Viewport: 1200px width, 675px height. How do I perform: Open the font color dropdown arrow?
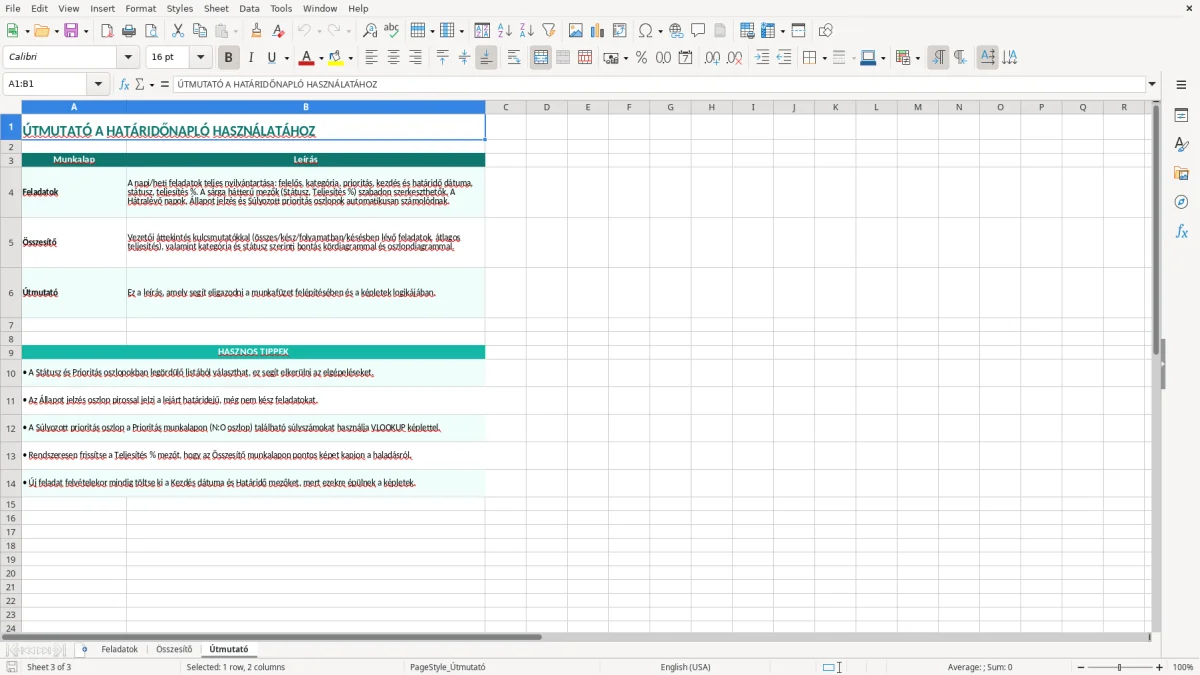coord(320,58)
